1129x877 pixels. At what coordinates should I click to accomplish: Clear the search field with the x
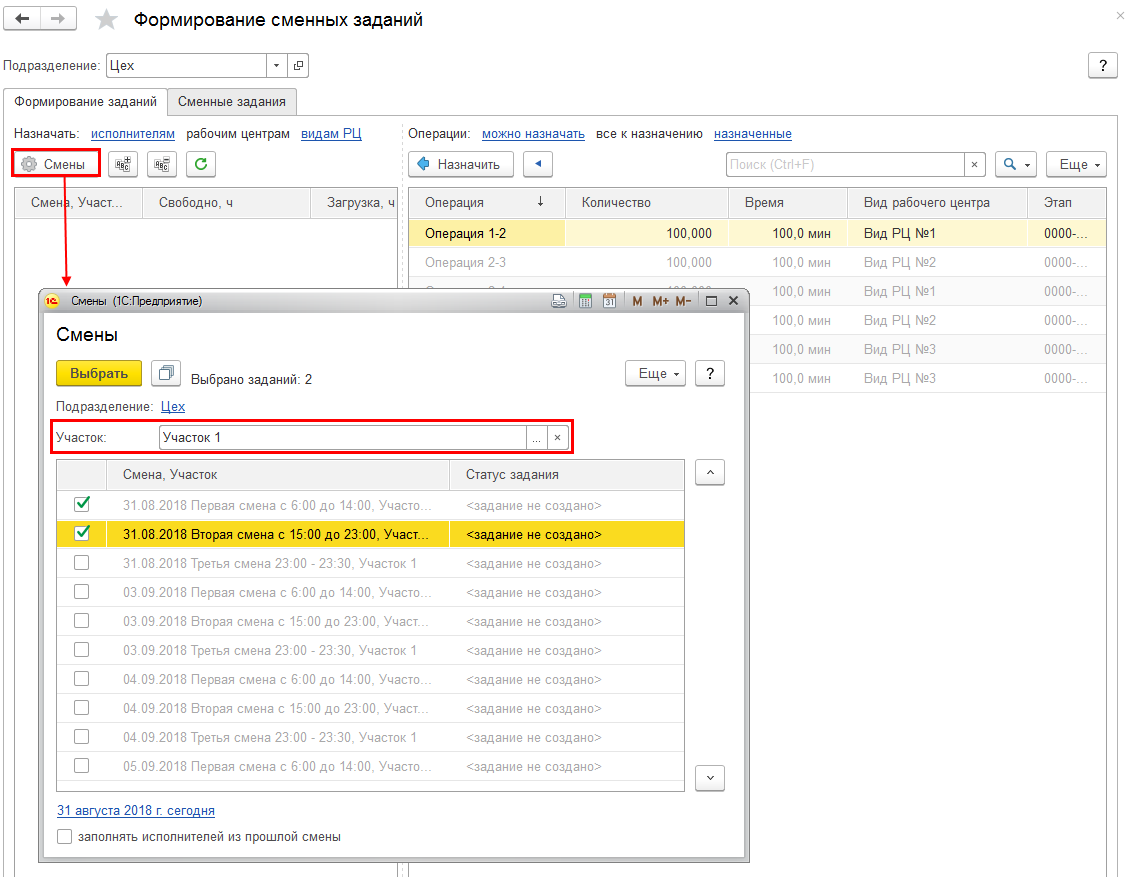click(x=974, y=165)
